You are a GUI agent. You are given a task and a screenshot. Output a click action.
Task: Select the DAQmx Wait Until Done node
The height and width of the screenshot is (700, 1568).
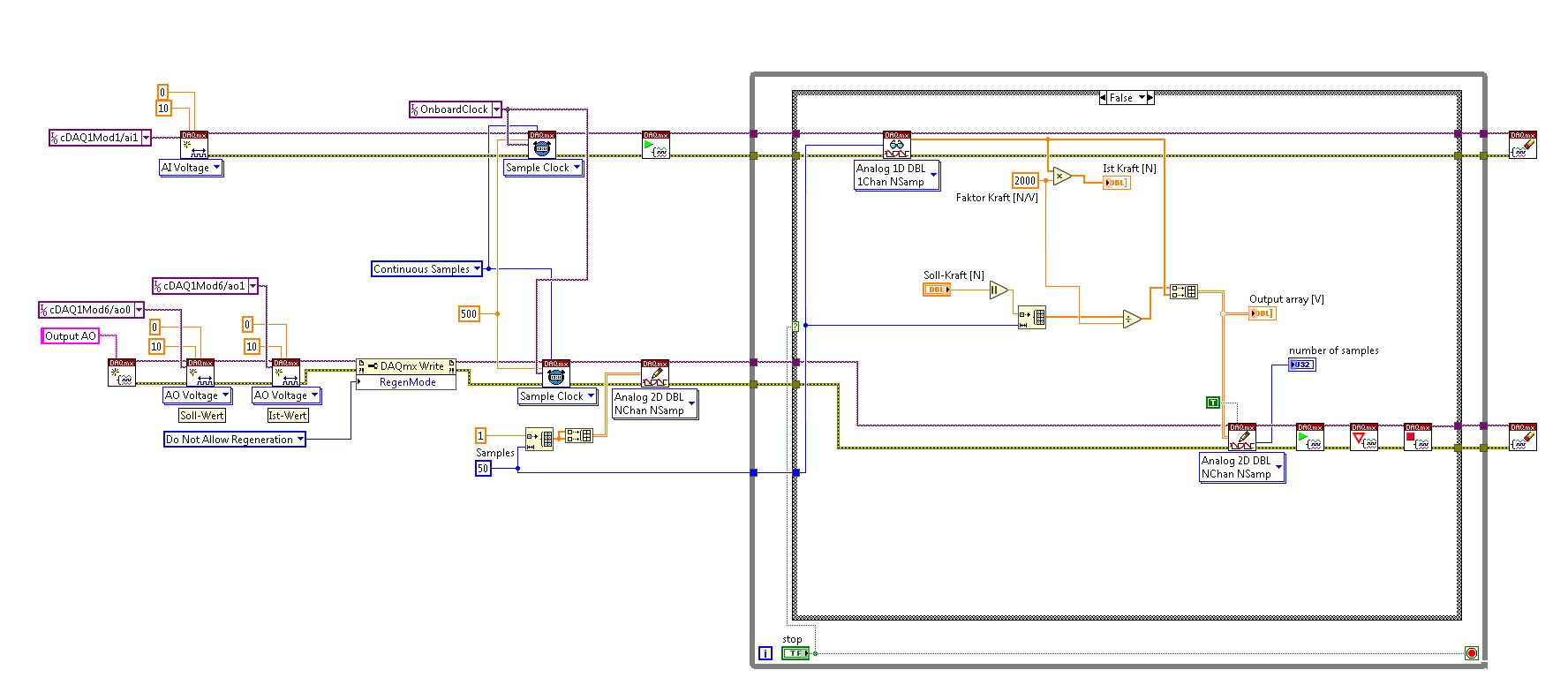[x=1364, y=437]
